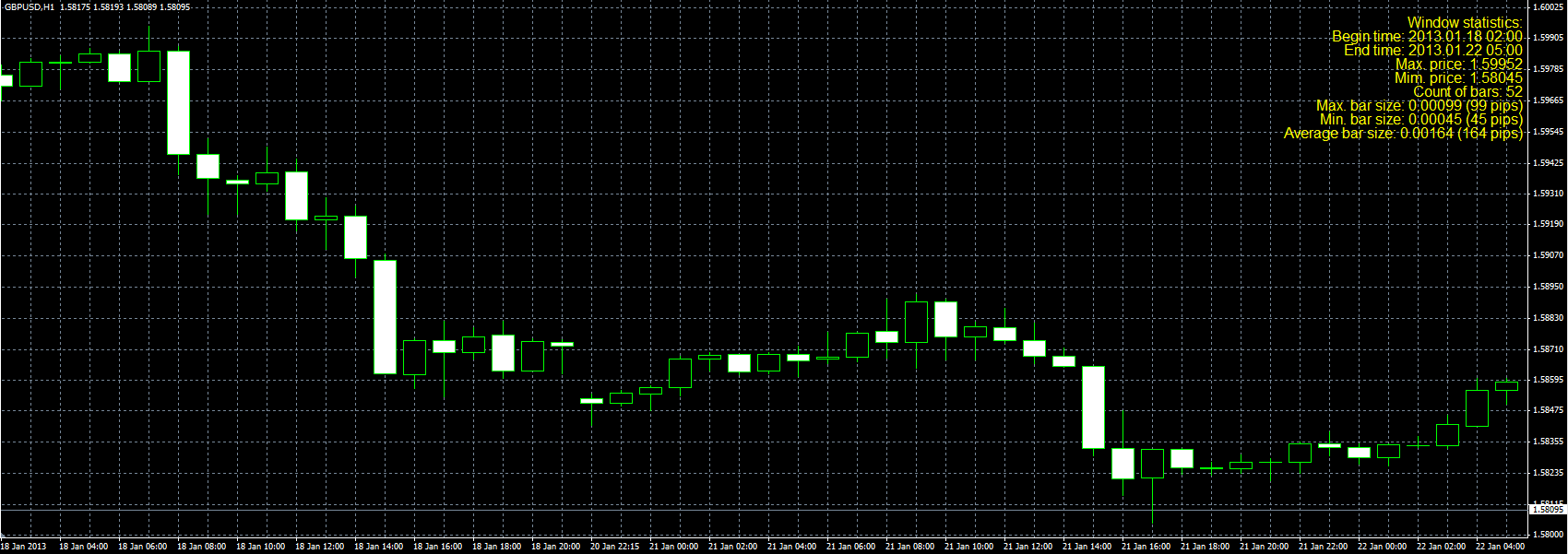Click the current bid price marker 1.58095
Image resolution: width=1568 pixels, height=554 pixels.
coord(1547,509)
